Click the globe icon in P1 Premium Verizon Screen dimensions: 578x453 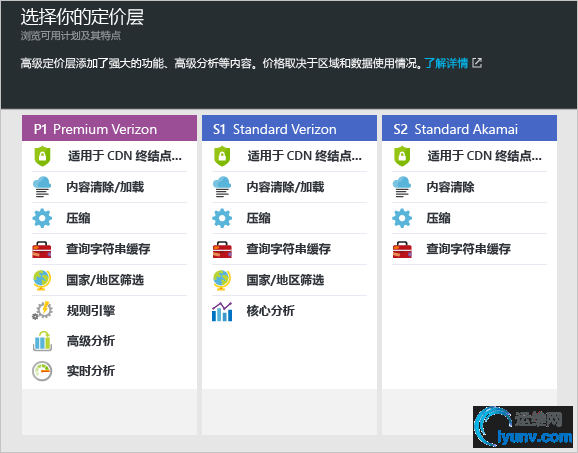point(42,280)
